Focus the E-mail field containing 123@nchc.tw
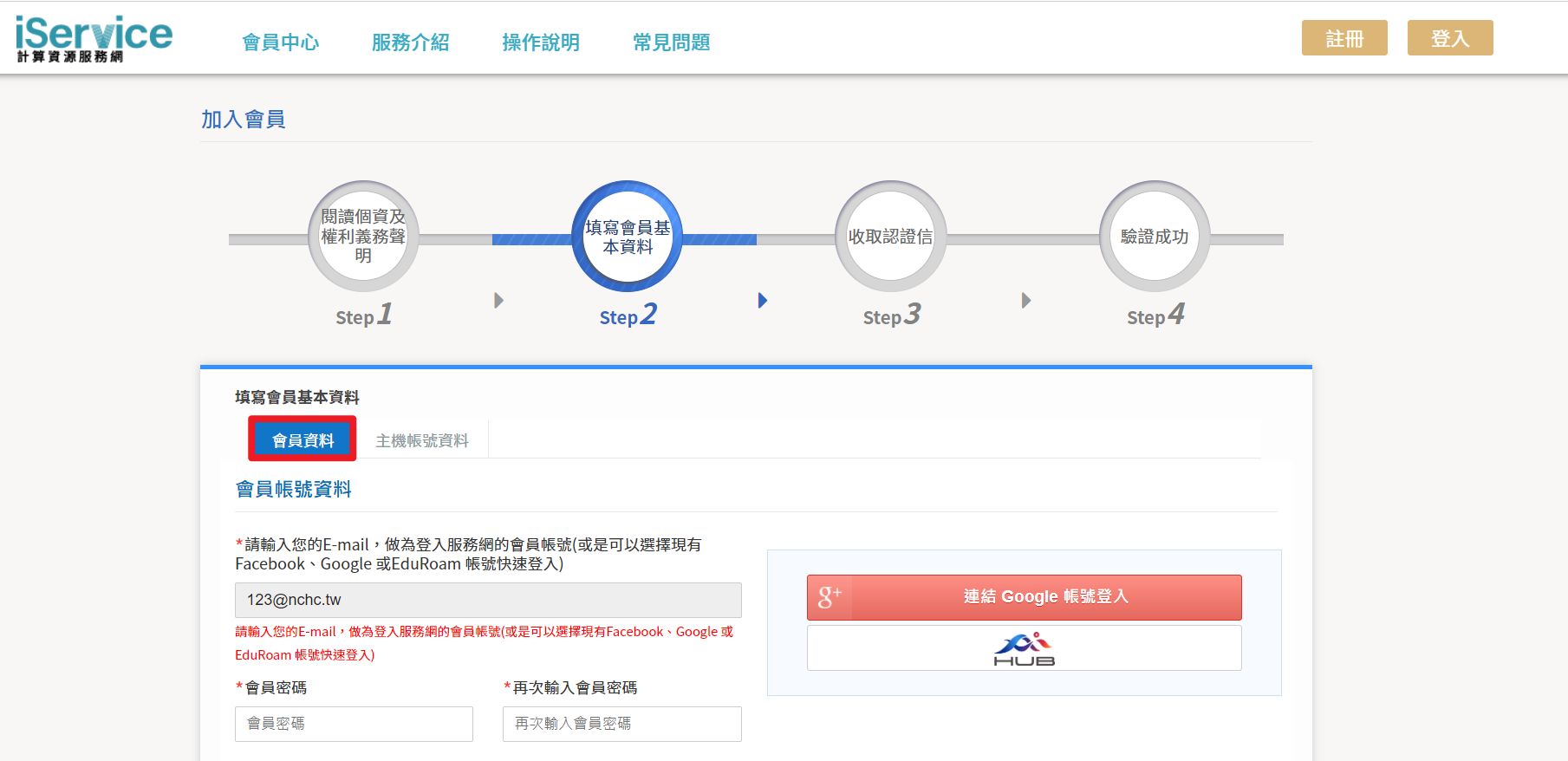Image resolution: width=1568 pixels, height=761 pixels. click(x=488, y=600)
